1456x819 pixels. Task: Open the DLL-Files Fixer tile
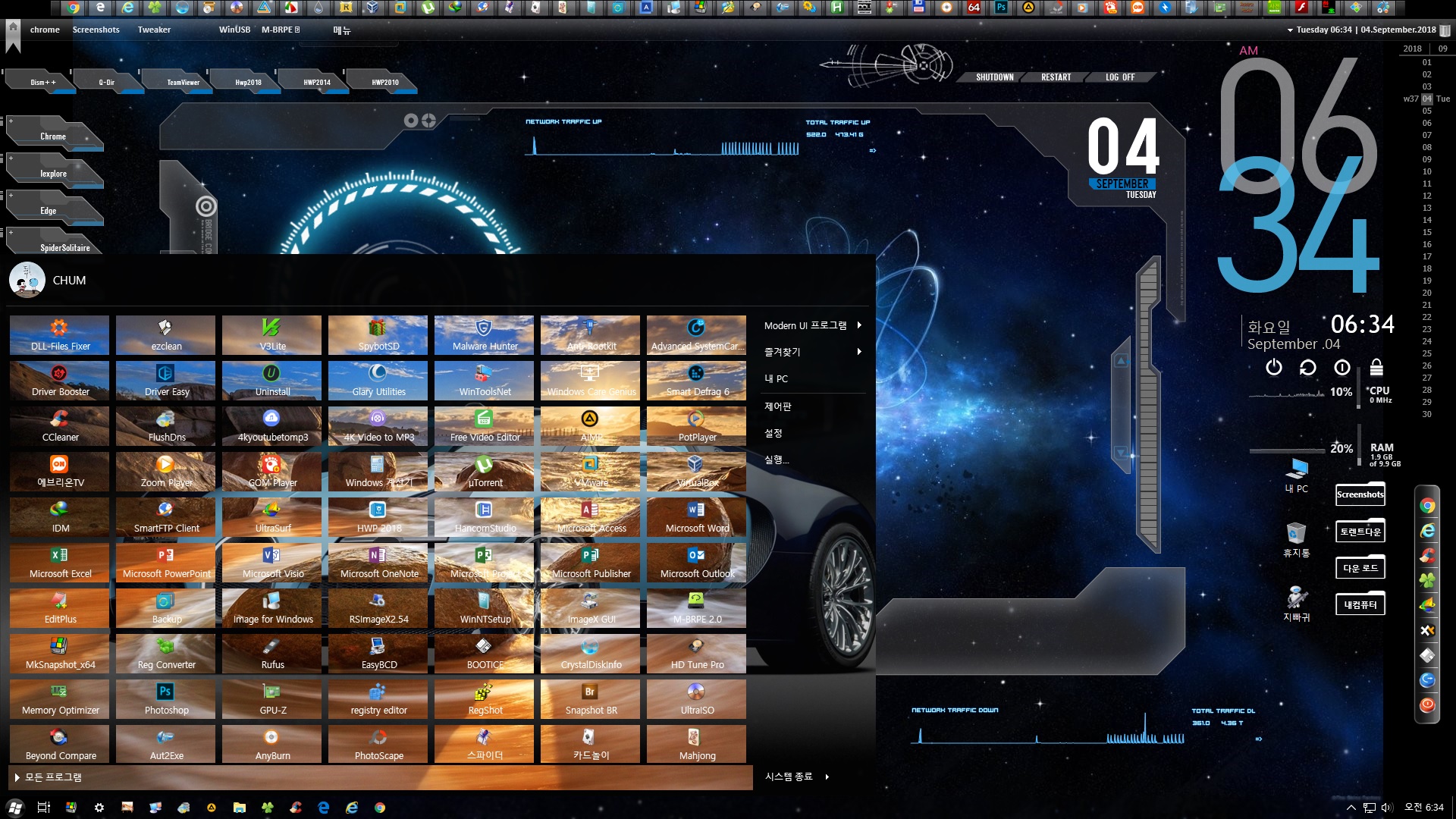pyautogui.click(x=60, y=335)
